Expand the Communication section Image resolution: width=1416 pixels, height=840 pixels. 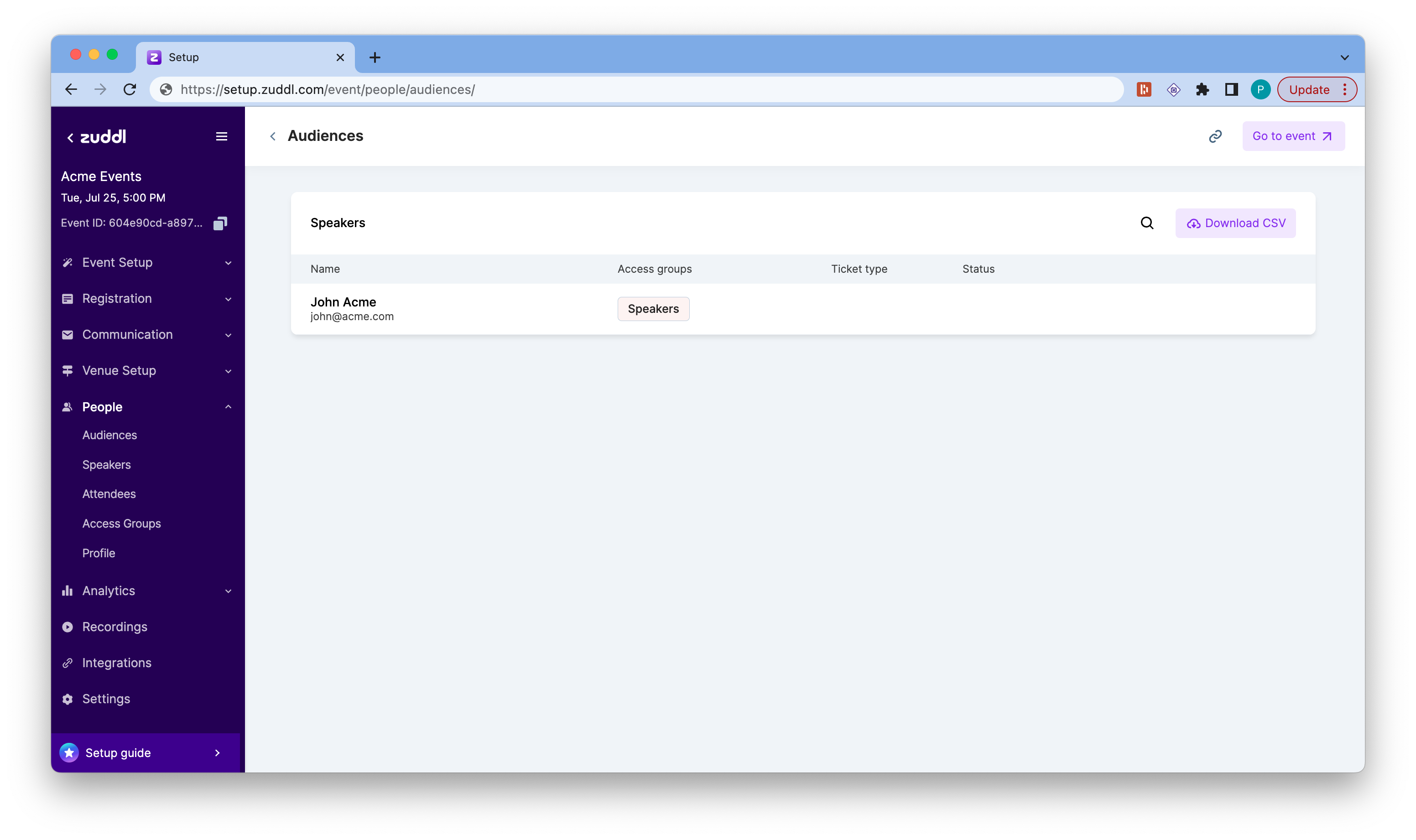click(228, 335)
